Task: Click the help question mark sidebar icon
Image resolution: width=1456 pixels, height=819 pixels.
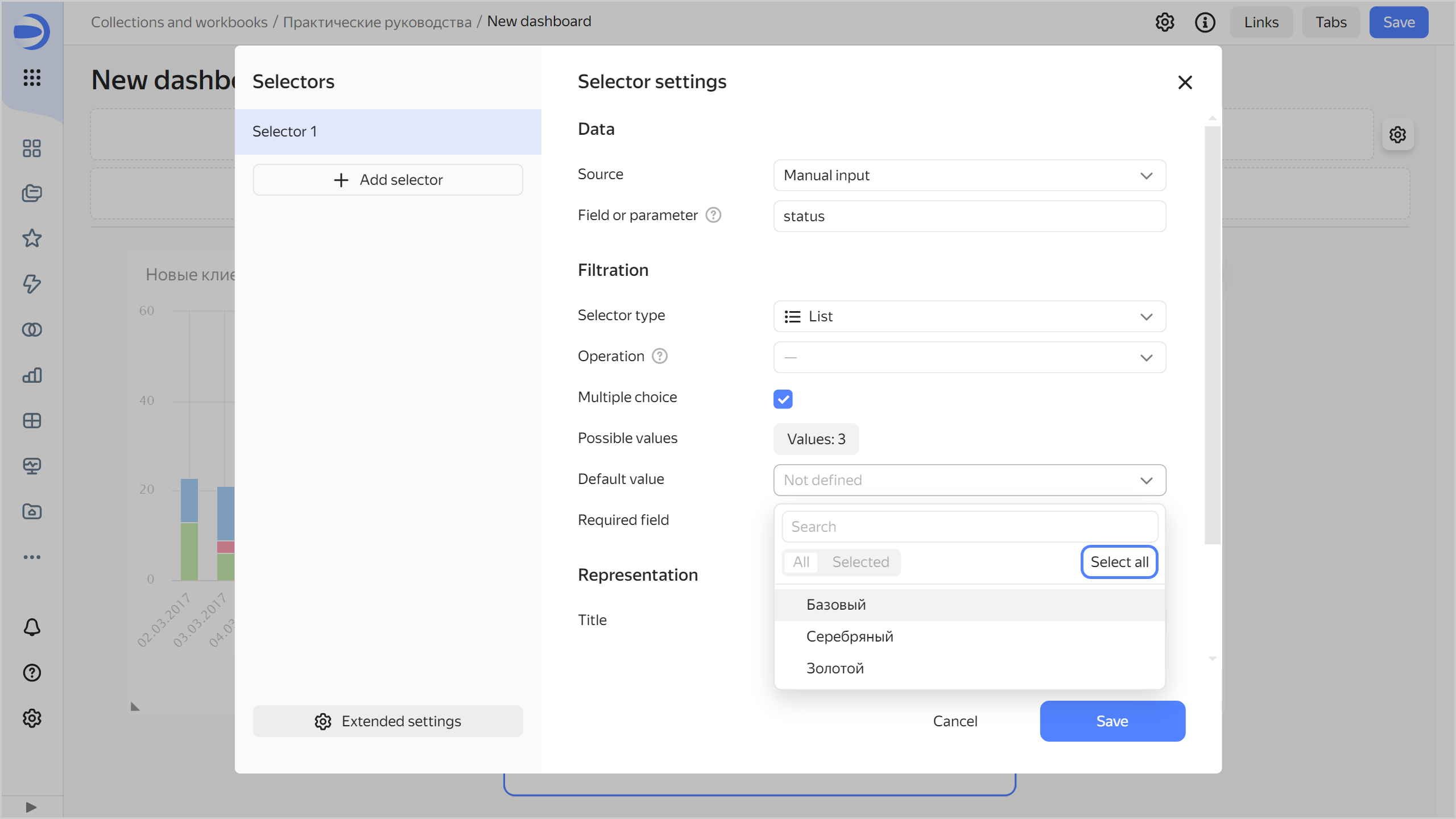Action: coord(32,673)
